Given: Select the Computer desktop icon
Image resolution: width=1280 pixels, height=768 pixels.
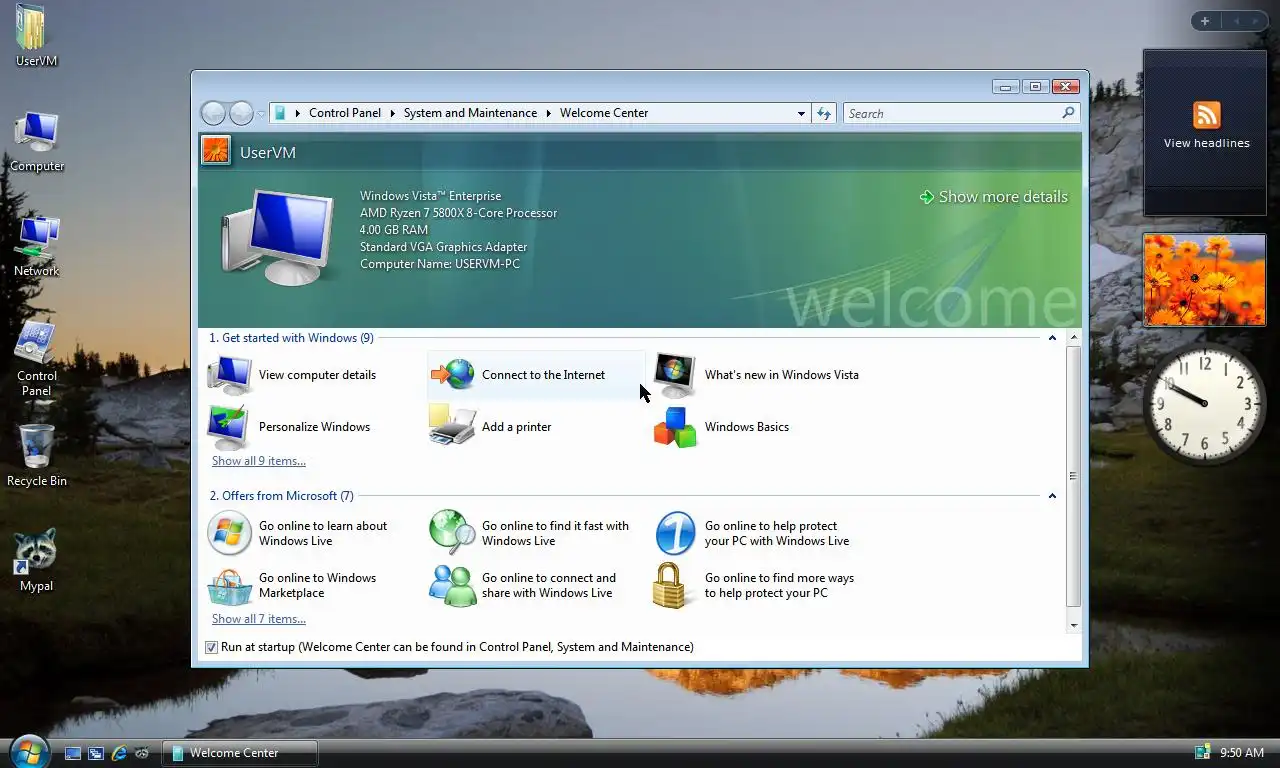Looking at the screenshot, I should point(37,141).
